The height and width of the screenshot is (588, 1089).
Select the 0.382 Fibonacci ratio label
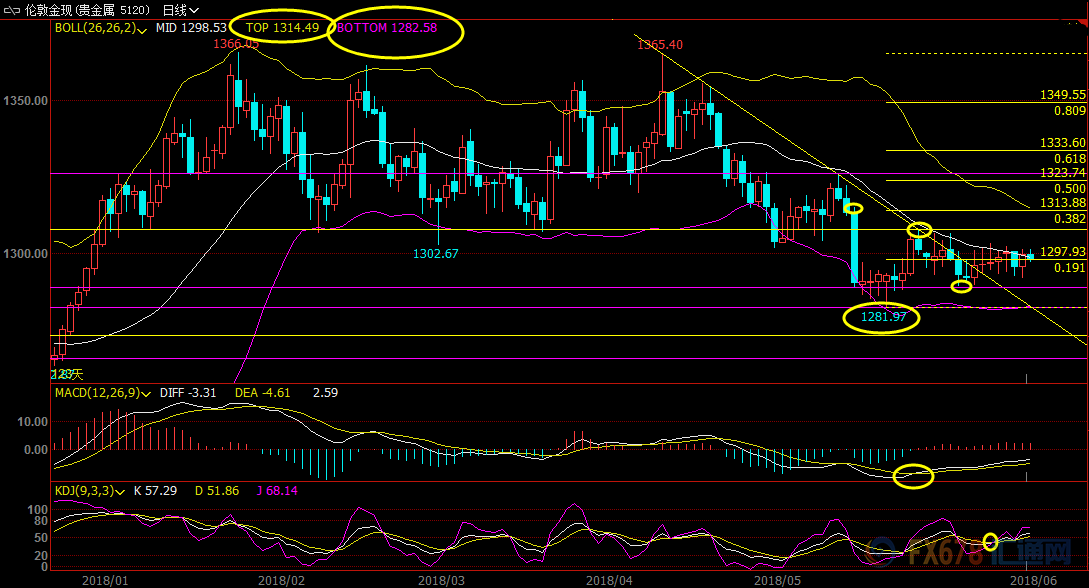coord(1070,218)
